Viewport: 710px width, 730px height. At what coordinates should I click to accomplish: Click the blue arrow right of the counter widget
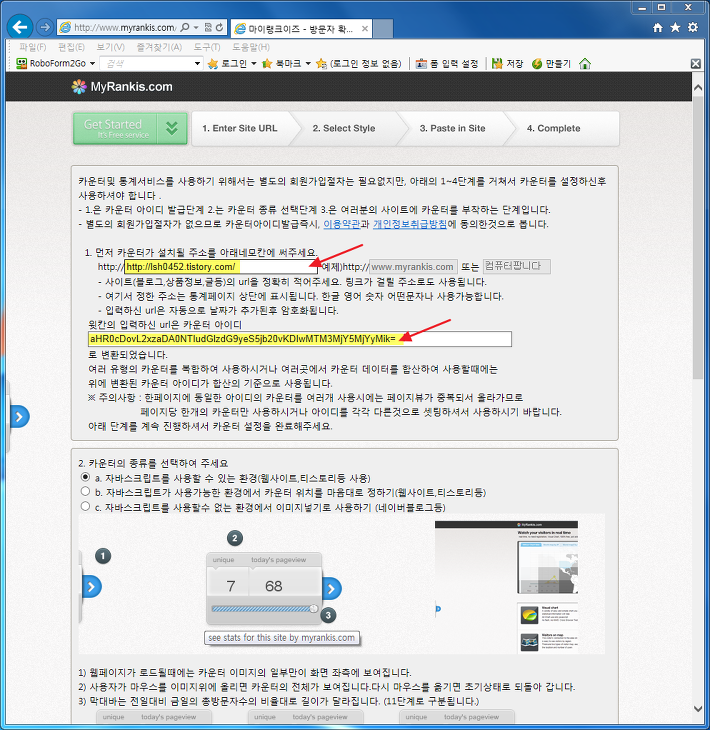[331, 589]
